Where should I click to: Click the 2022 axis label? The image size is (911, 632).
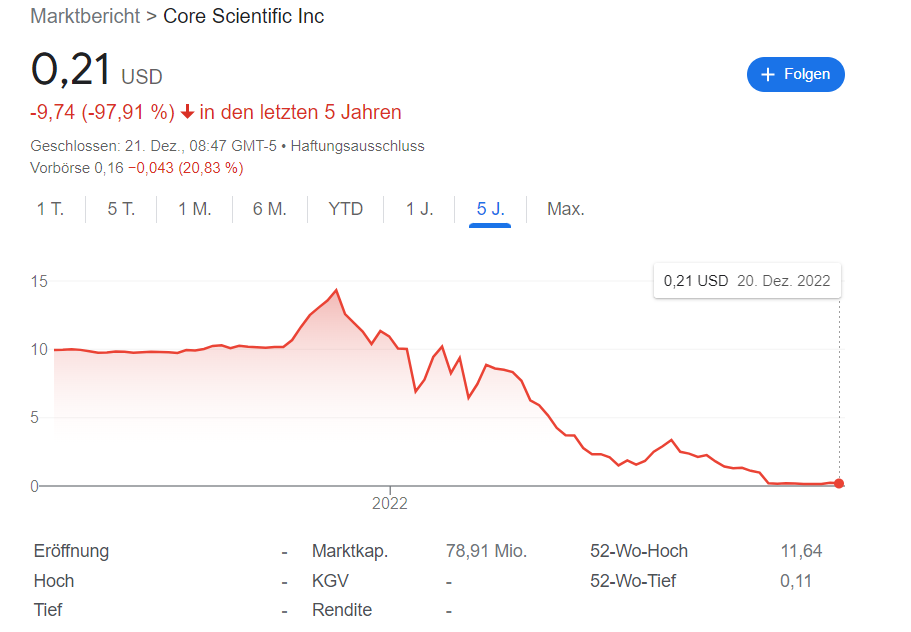coord(390,503)
